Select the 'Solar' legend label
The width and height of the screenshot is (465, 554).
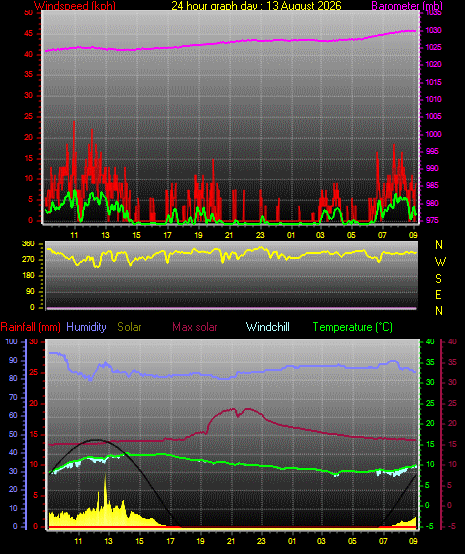coord(129,327)
